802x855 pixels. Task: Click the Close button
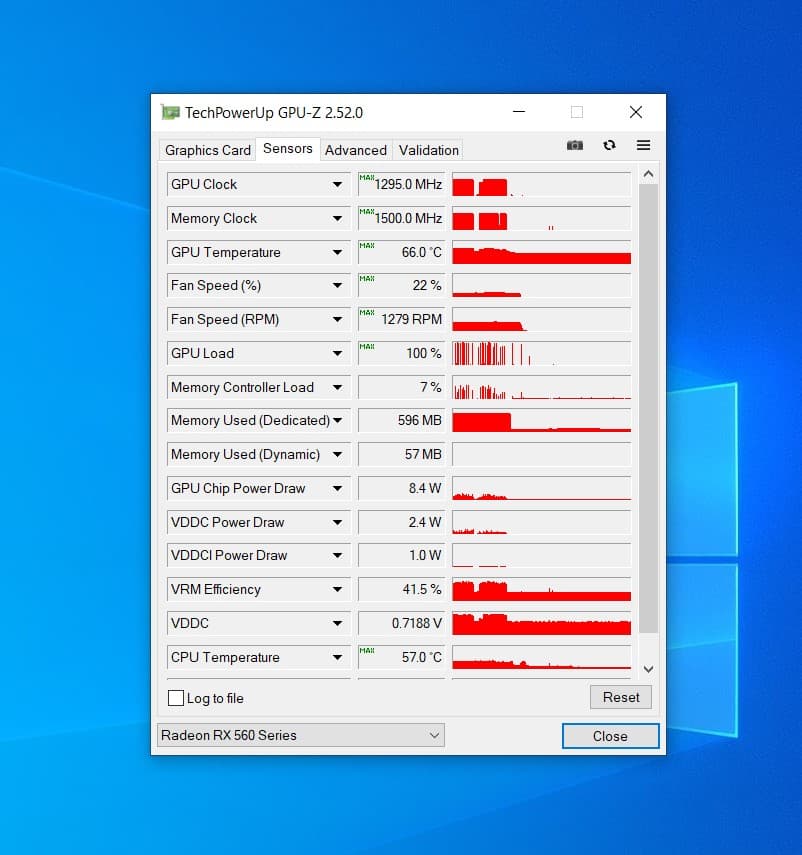[610, 736]
